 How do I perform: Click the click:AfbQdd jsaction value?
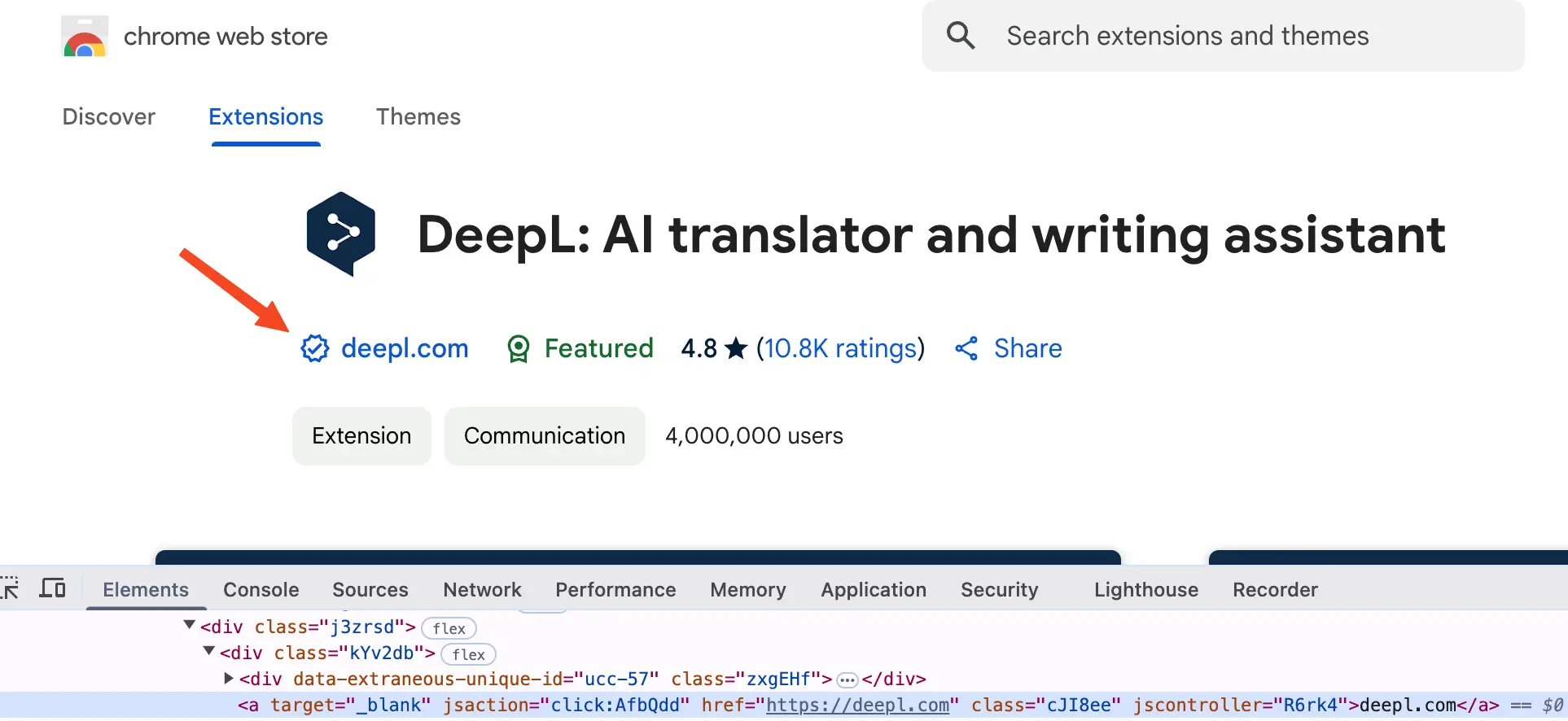[x=615, y=706]
